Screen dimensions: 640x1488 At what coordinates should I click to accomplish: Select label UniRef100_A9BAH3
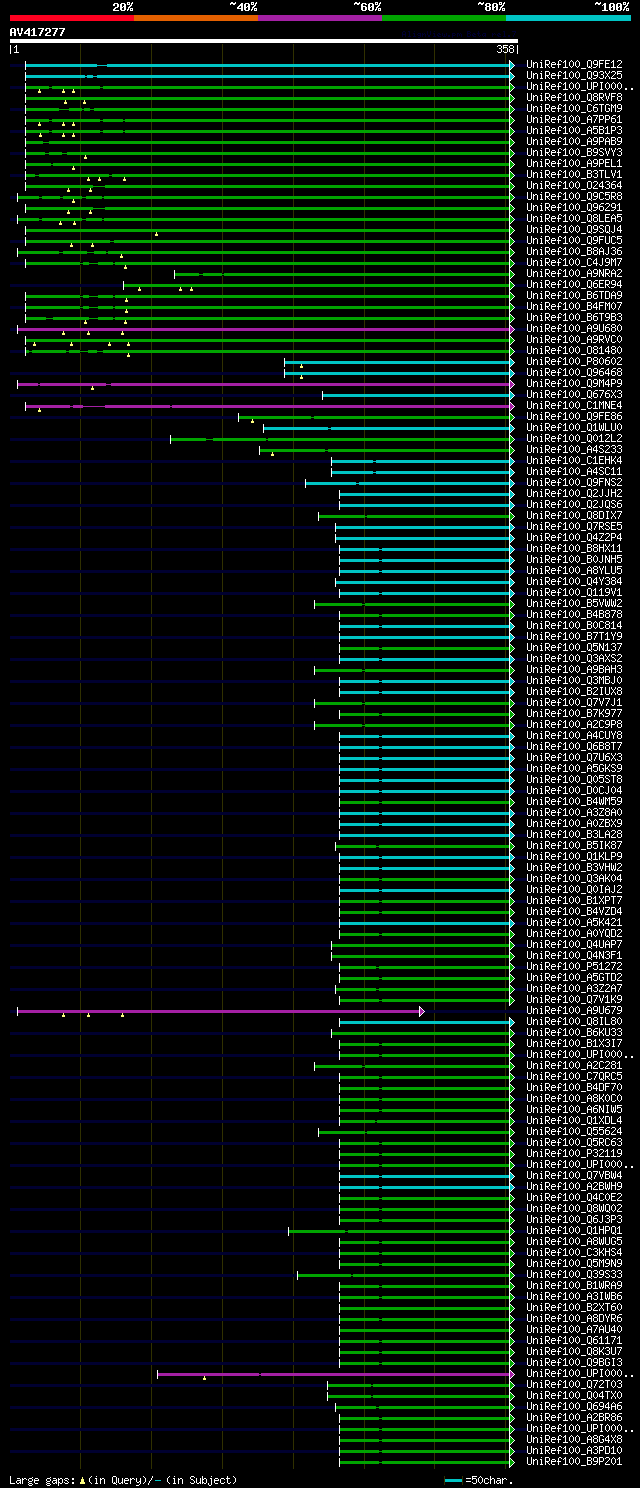click(x=574, y=669)
